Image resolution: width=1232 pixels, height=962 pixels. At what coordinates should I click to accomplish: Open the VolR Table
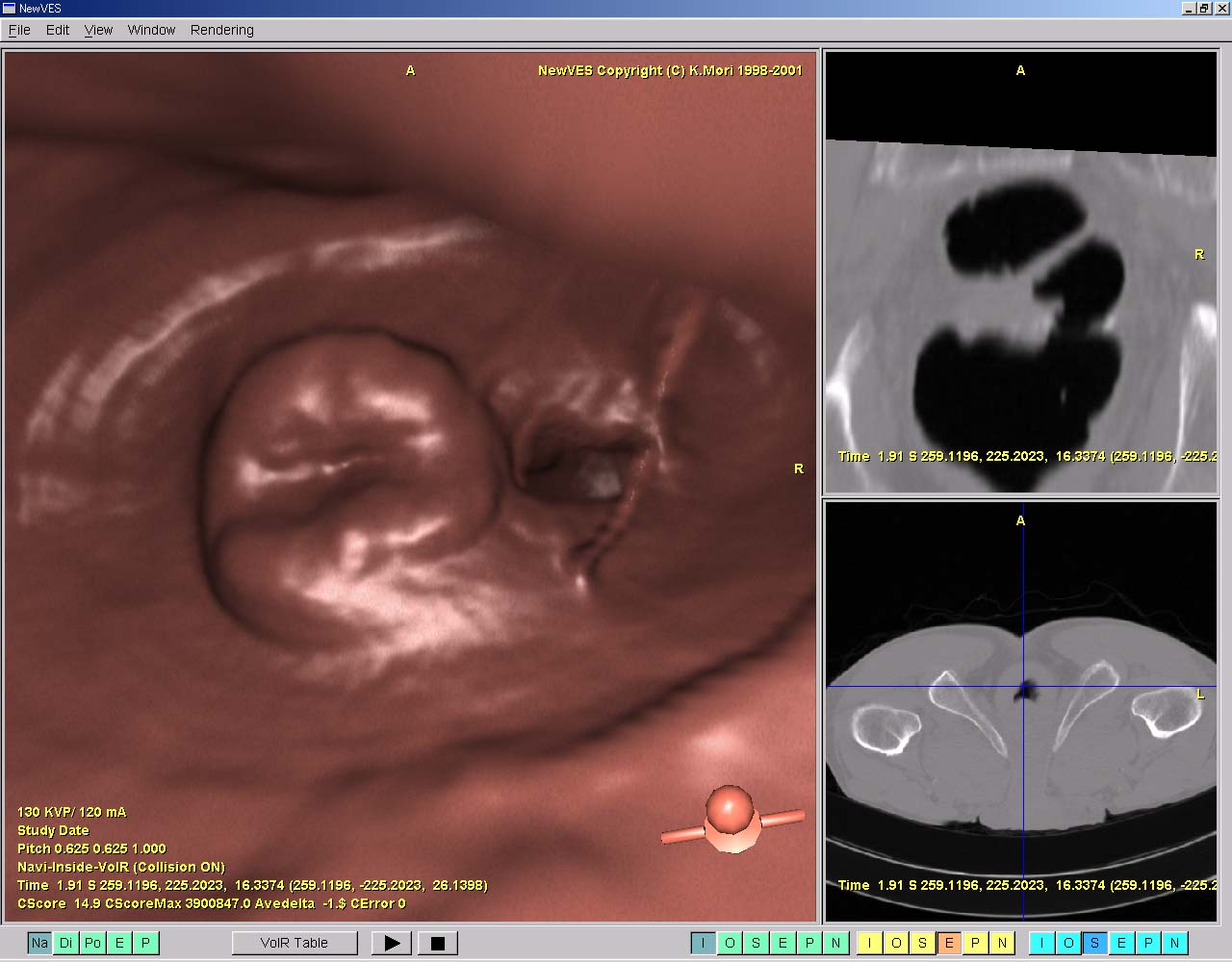pyautogui.click(x=295, y=943)
